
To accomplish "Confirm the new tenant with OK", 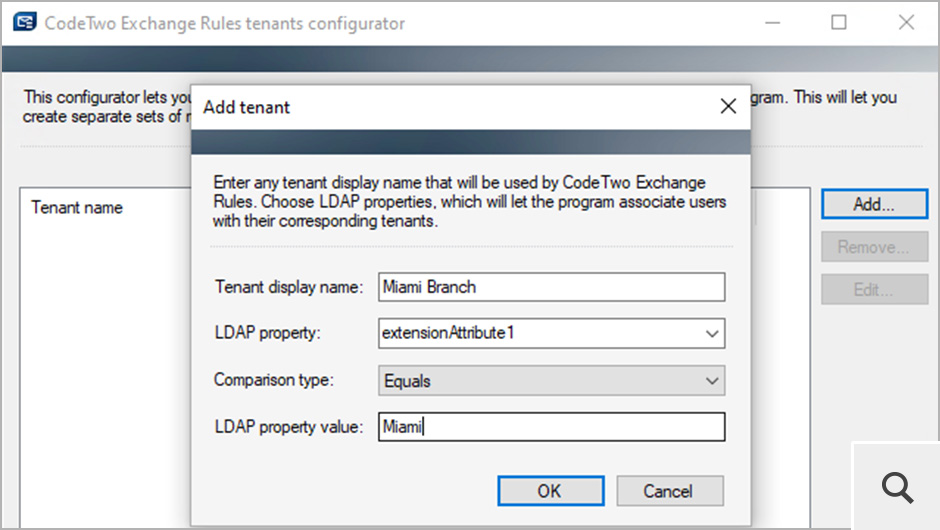I will 549,491.
